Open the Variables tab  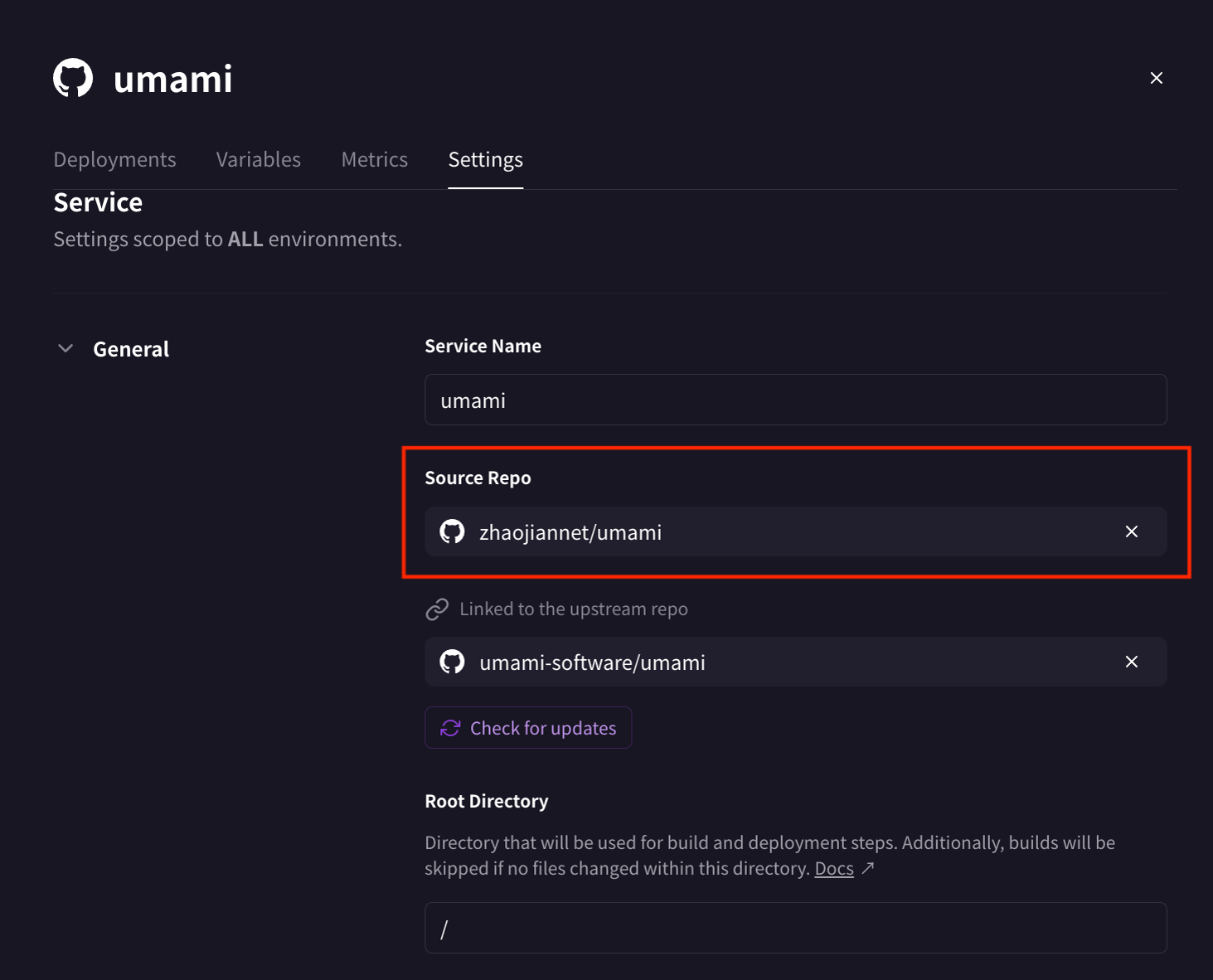258,159
